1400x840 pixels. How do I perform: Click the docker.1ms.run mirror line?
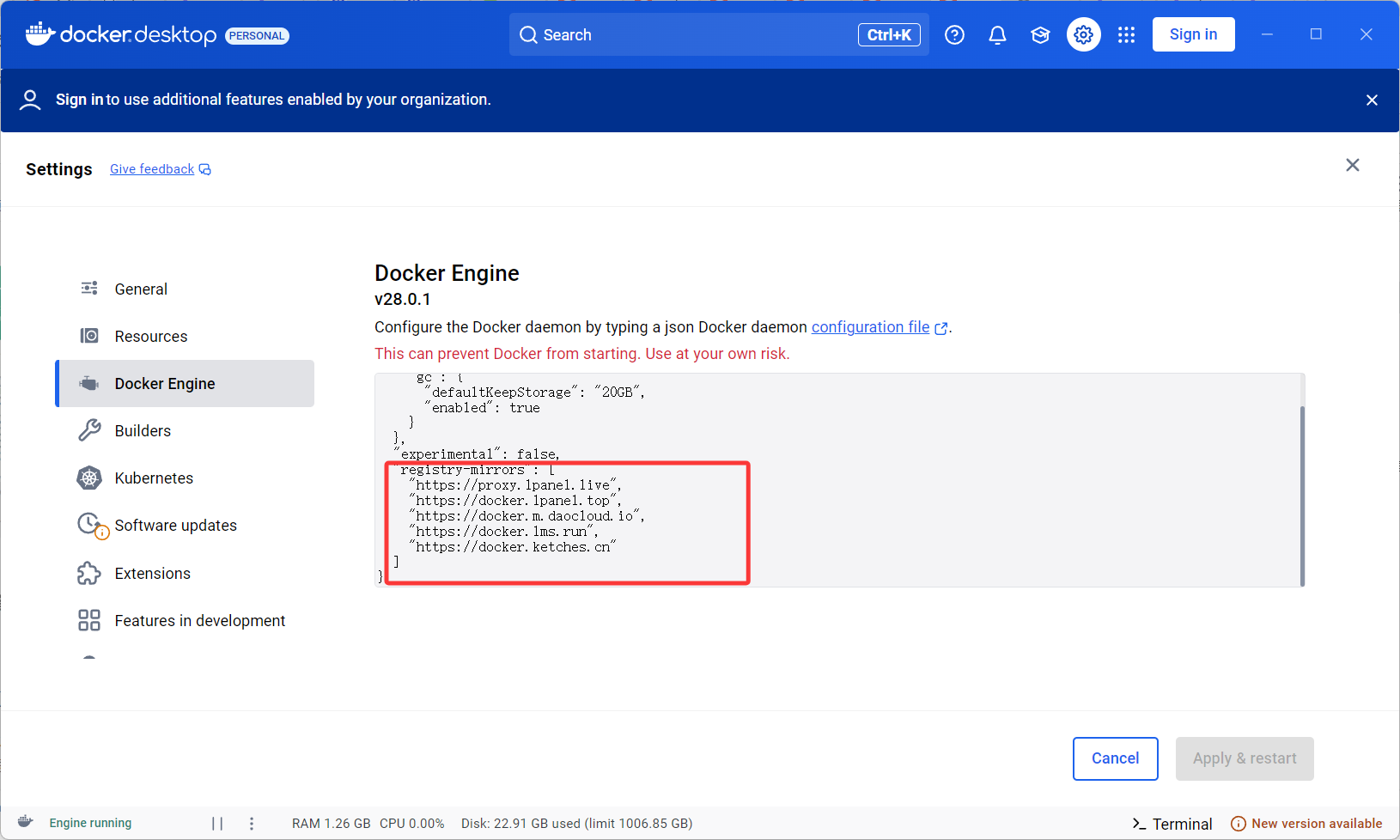point(503,532)
